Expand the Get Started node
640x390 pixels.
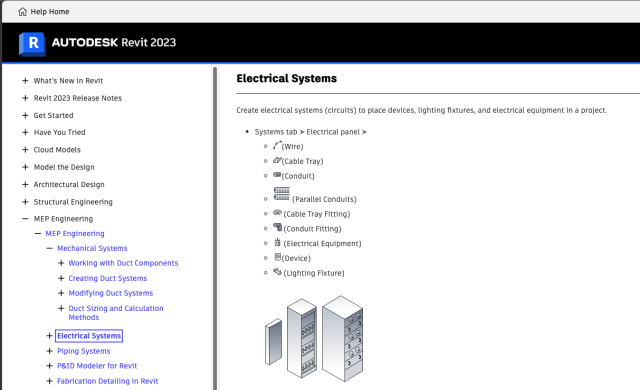(25, 115)
